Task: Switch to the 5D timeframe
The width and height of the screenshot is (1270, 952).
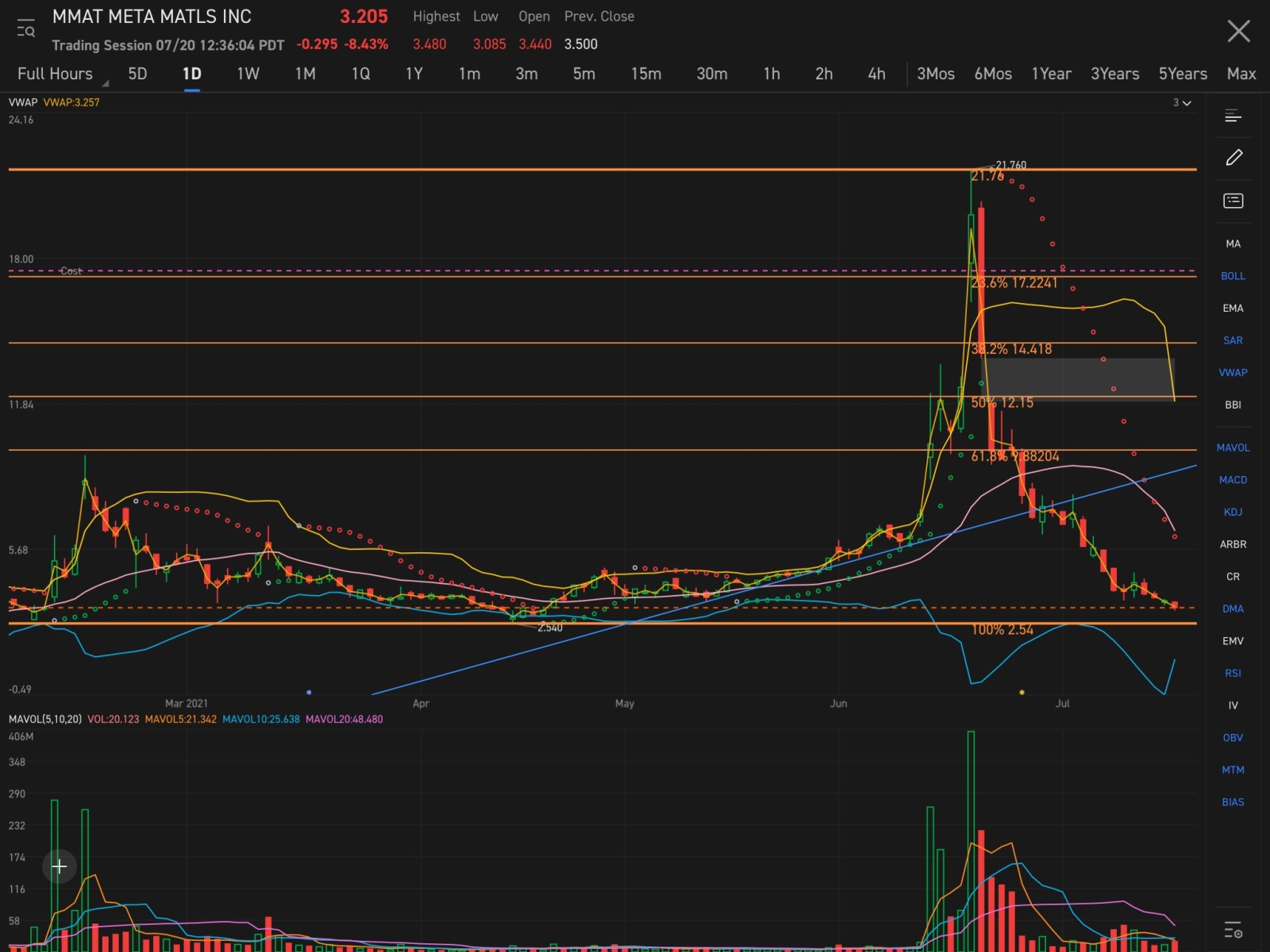Action: point(137,74)
